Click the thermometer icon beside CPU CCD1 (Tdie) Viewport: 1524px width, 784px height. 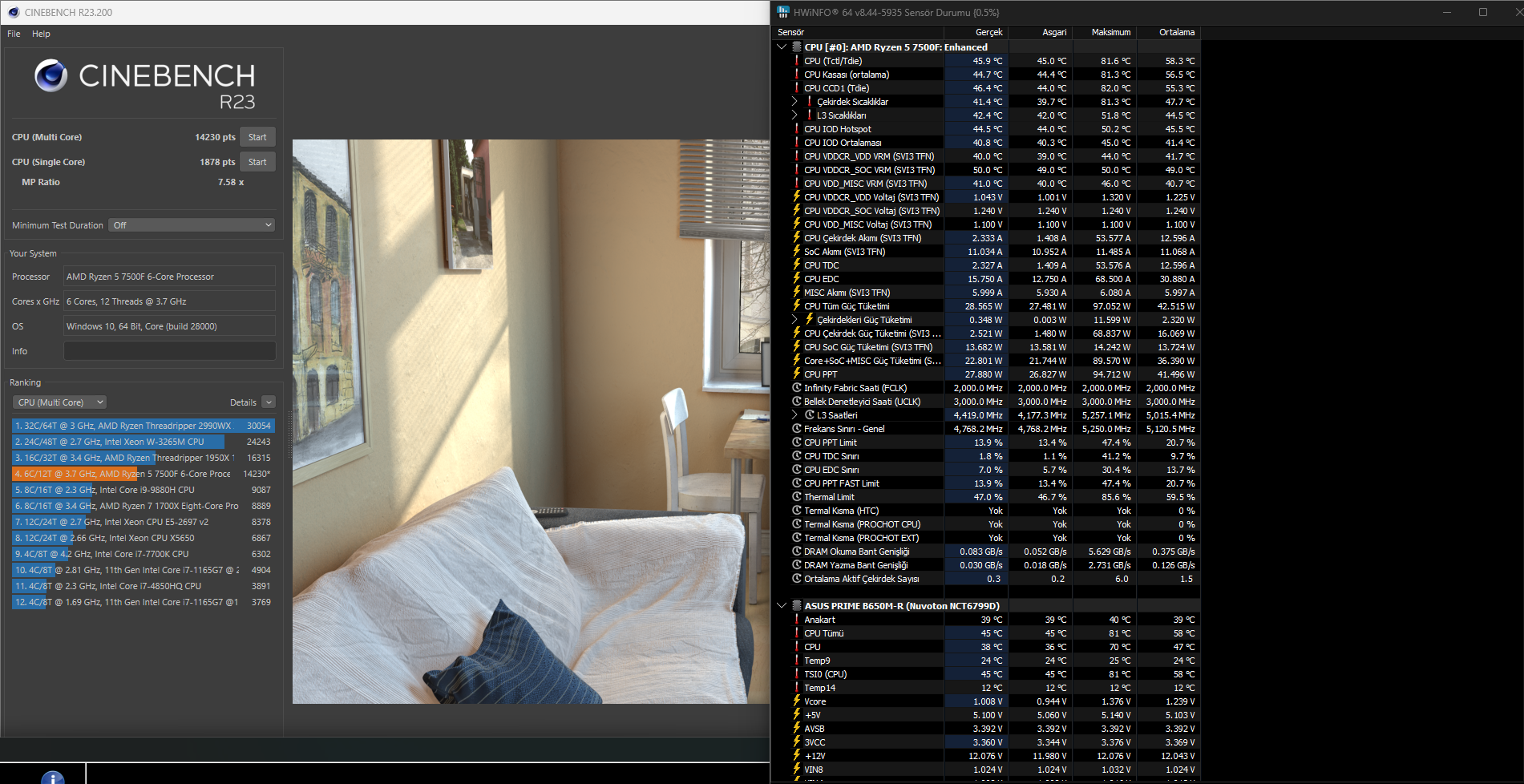tap(797, 88)
